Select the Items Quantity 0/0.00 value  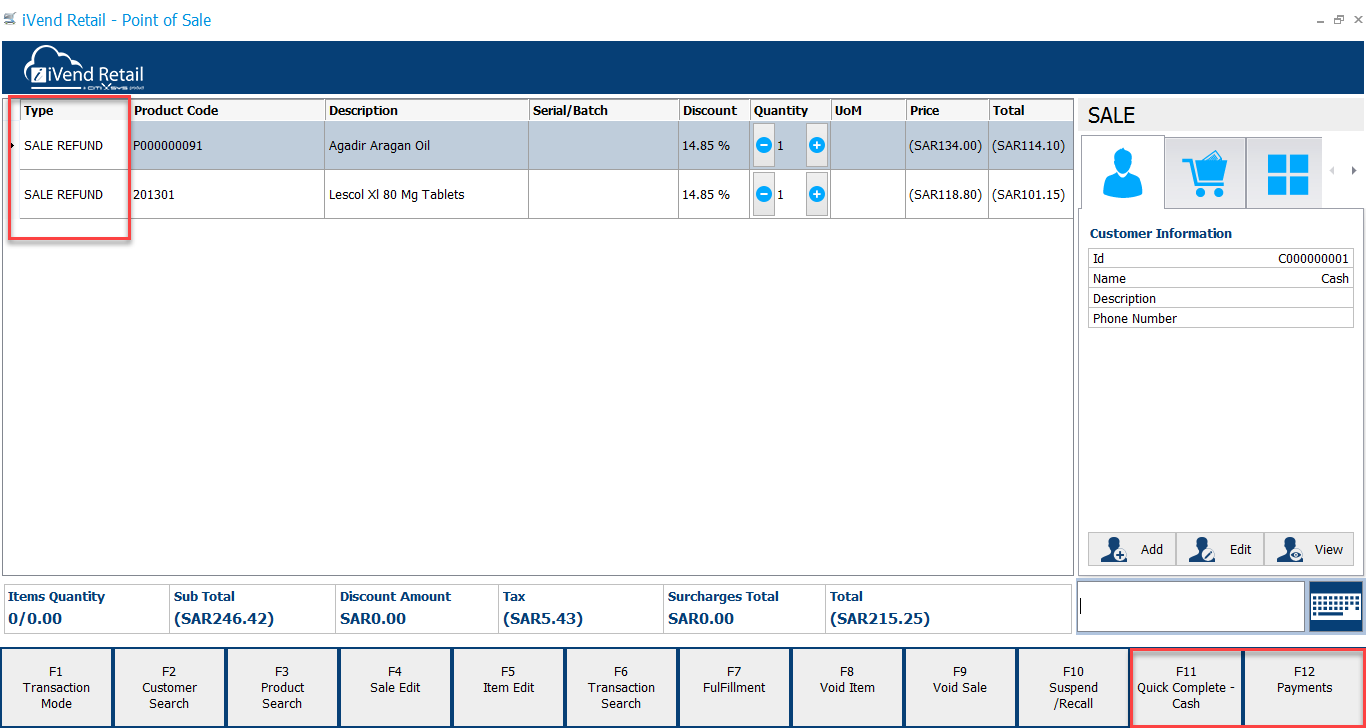(35, 619)
